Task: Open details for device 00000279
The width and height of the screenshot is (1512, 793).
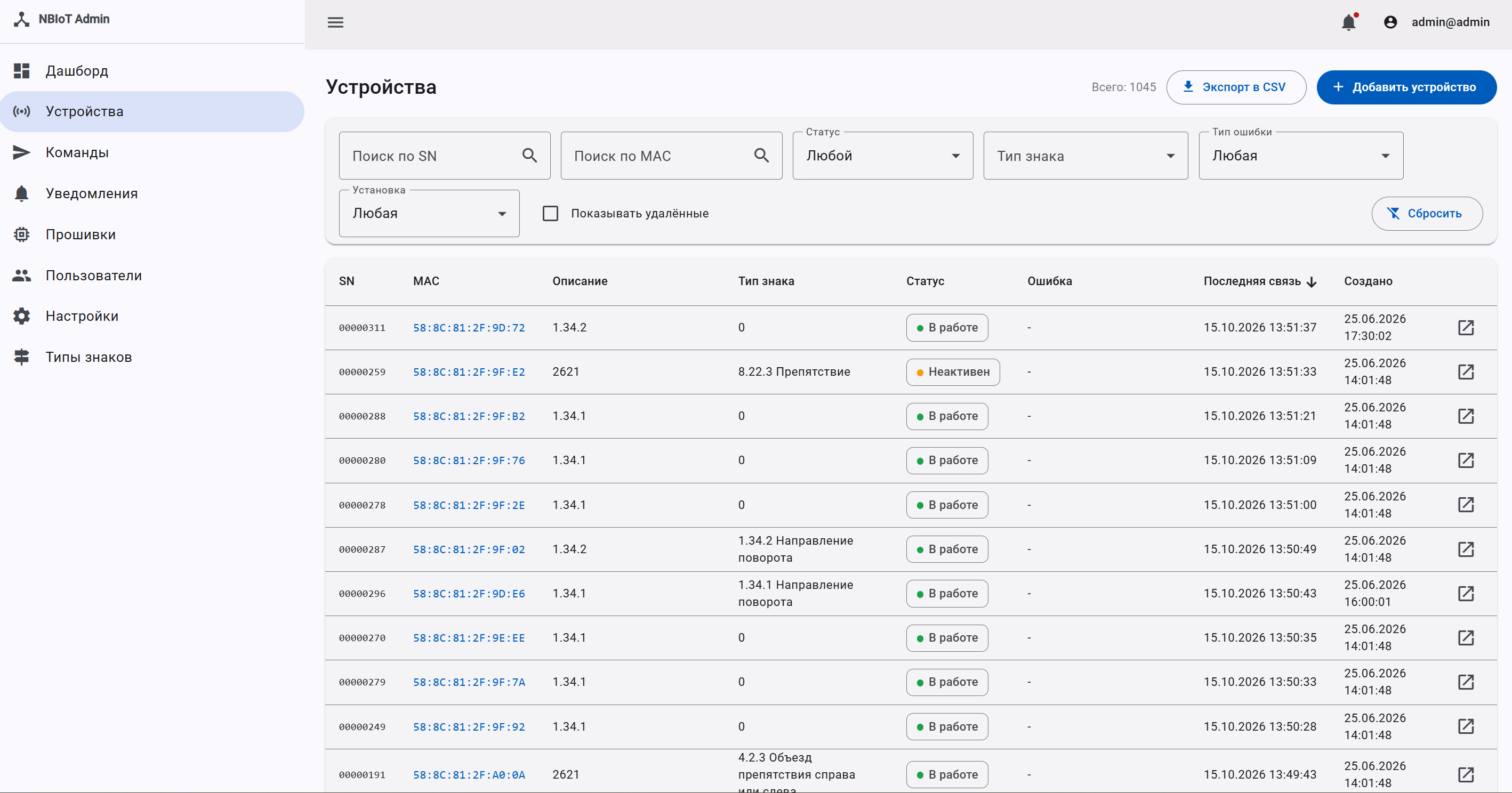Action: click(1466, 682)
